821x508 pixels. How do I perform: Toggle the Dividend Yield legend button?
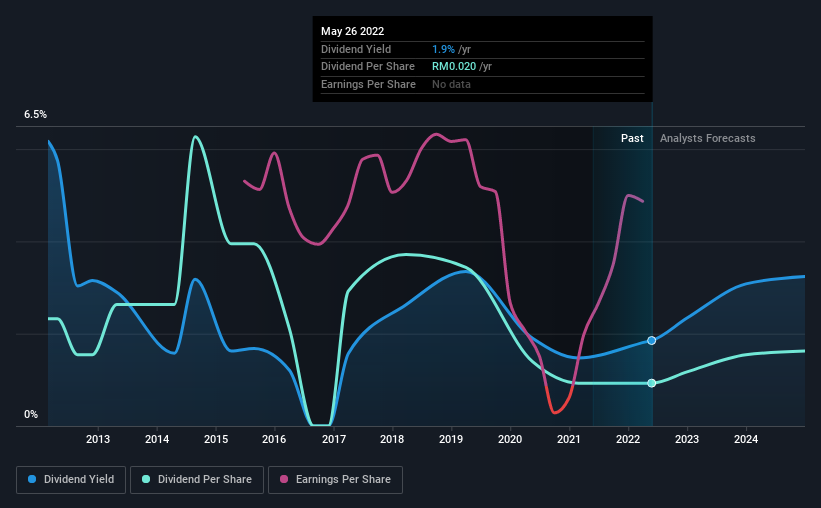click(x=71, y=480)
